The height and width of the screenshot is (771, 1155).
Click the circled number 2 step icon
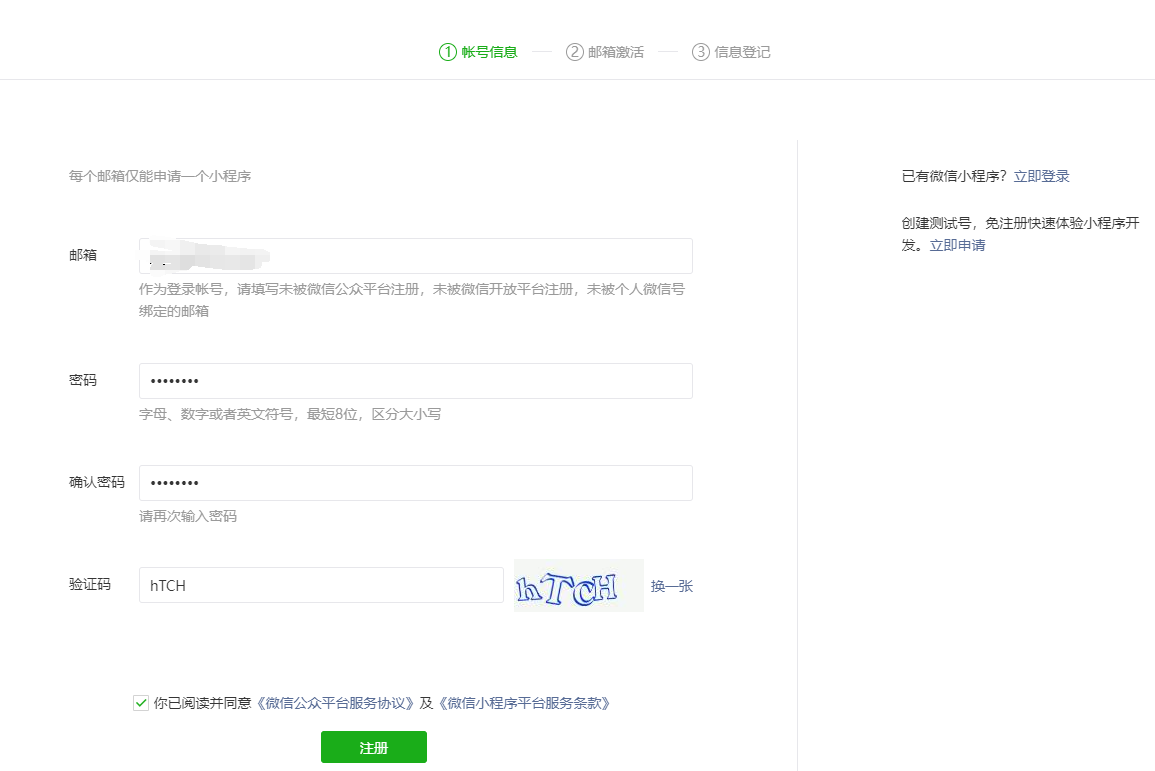click(x=575, y=52)
